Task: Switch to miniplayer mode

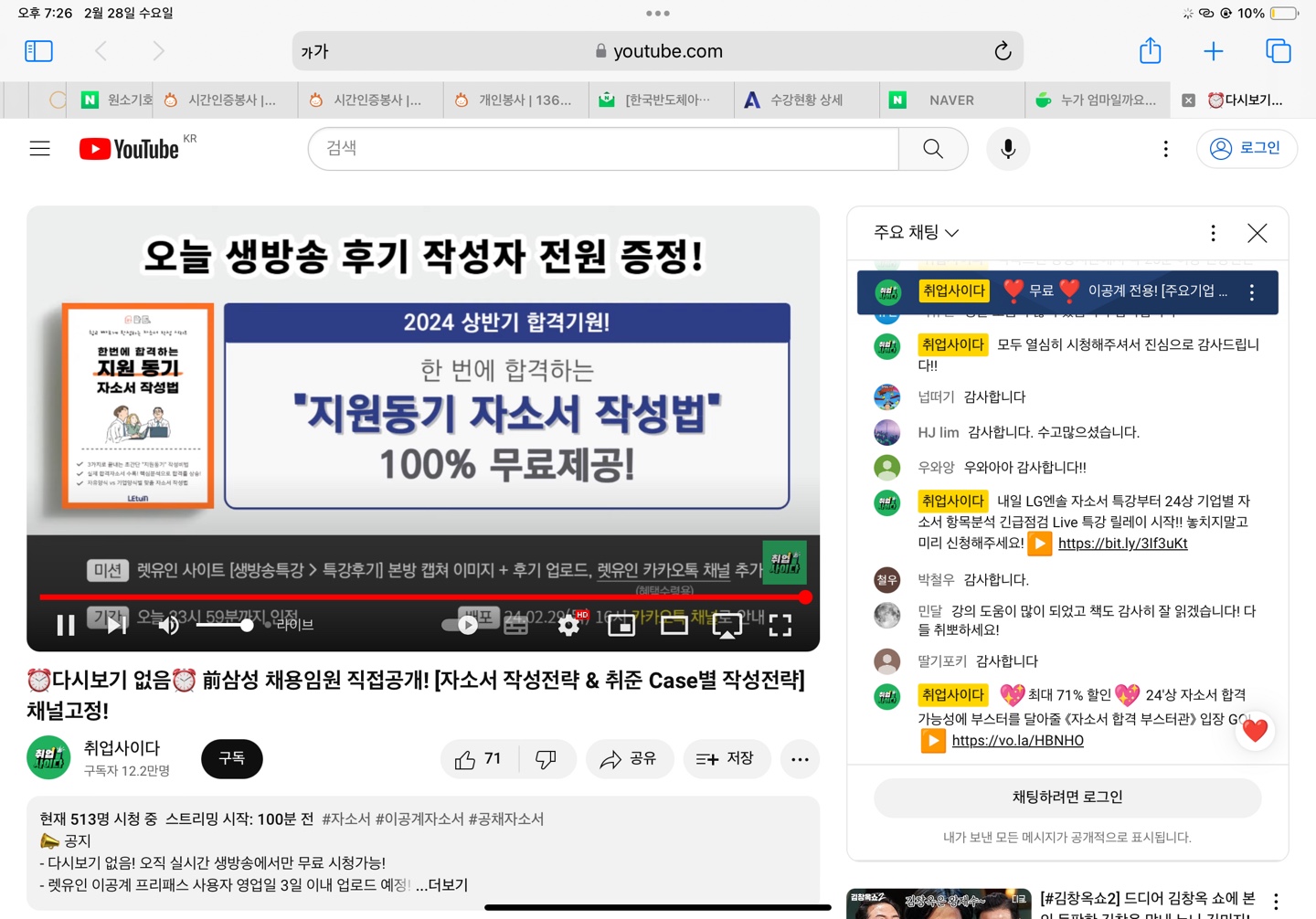Action: click(621, 625)
